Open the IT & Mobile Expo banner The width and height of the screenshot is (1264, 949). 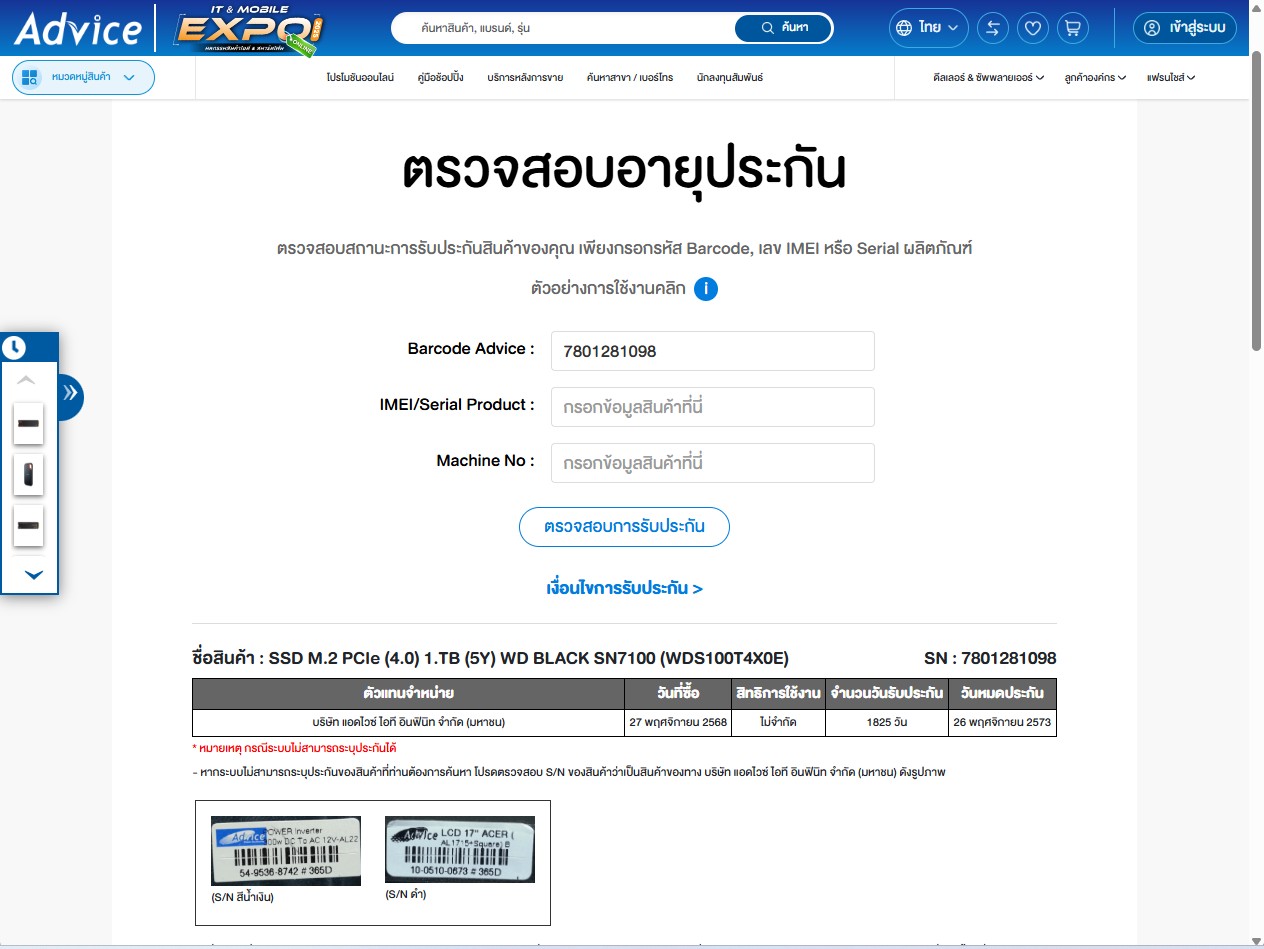coord(249,30)
